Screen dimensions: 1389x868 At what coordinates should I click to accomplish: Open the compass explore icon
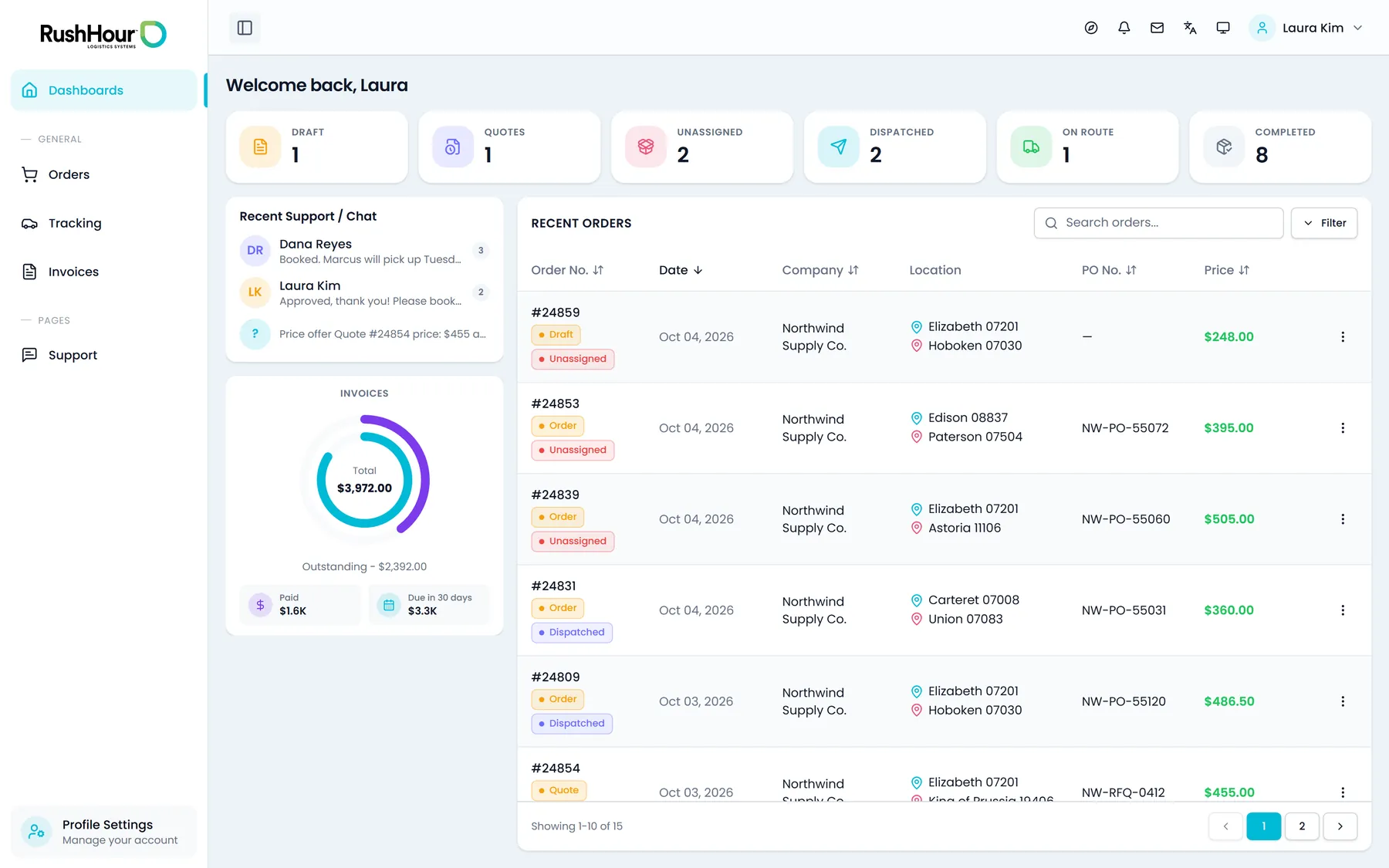click(x=1091, y=28)
